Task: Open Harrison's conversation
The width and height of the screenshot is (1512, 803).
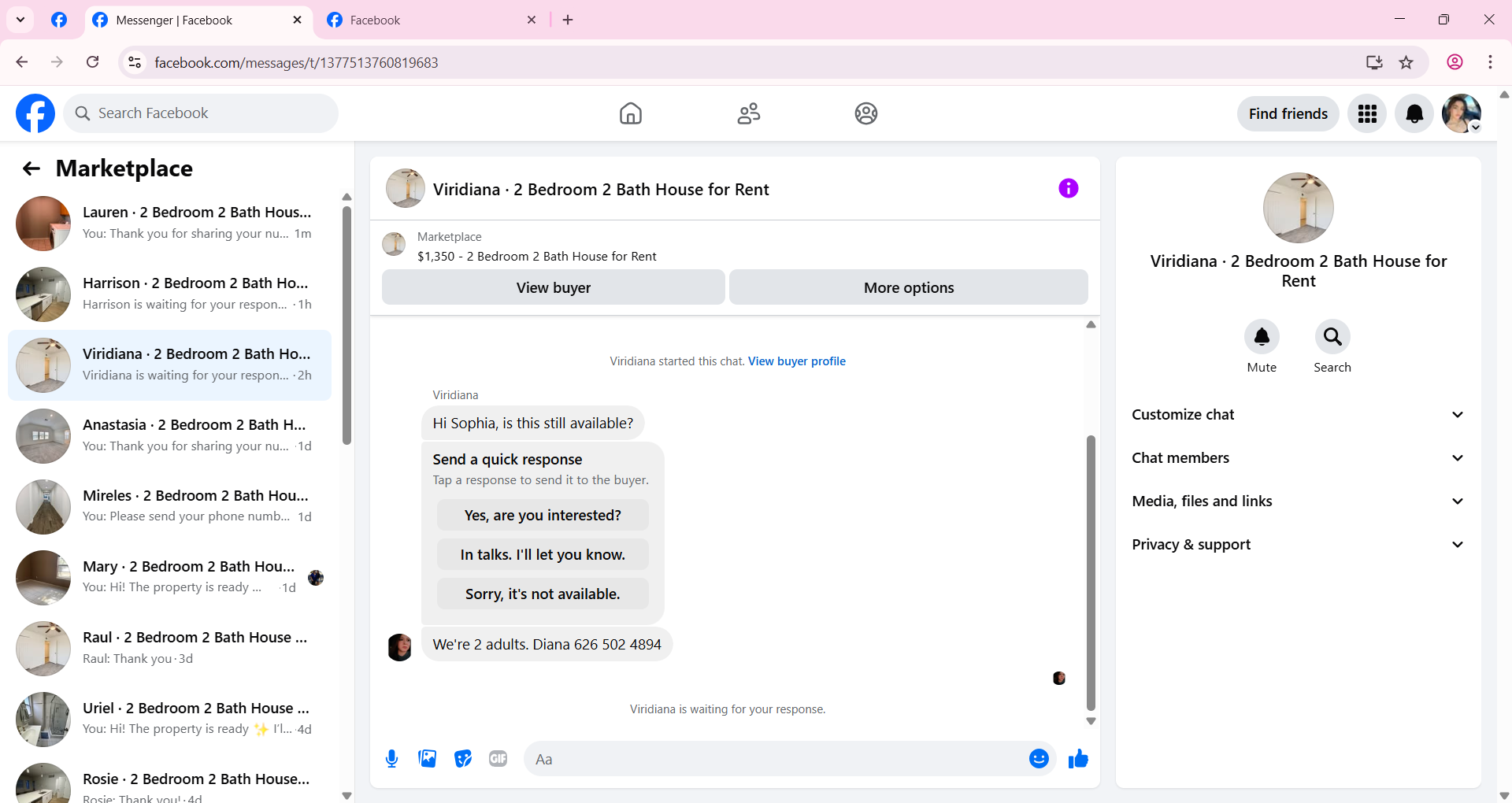Action: click(169, 294)
